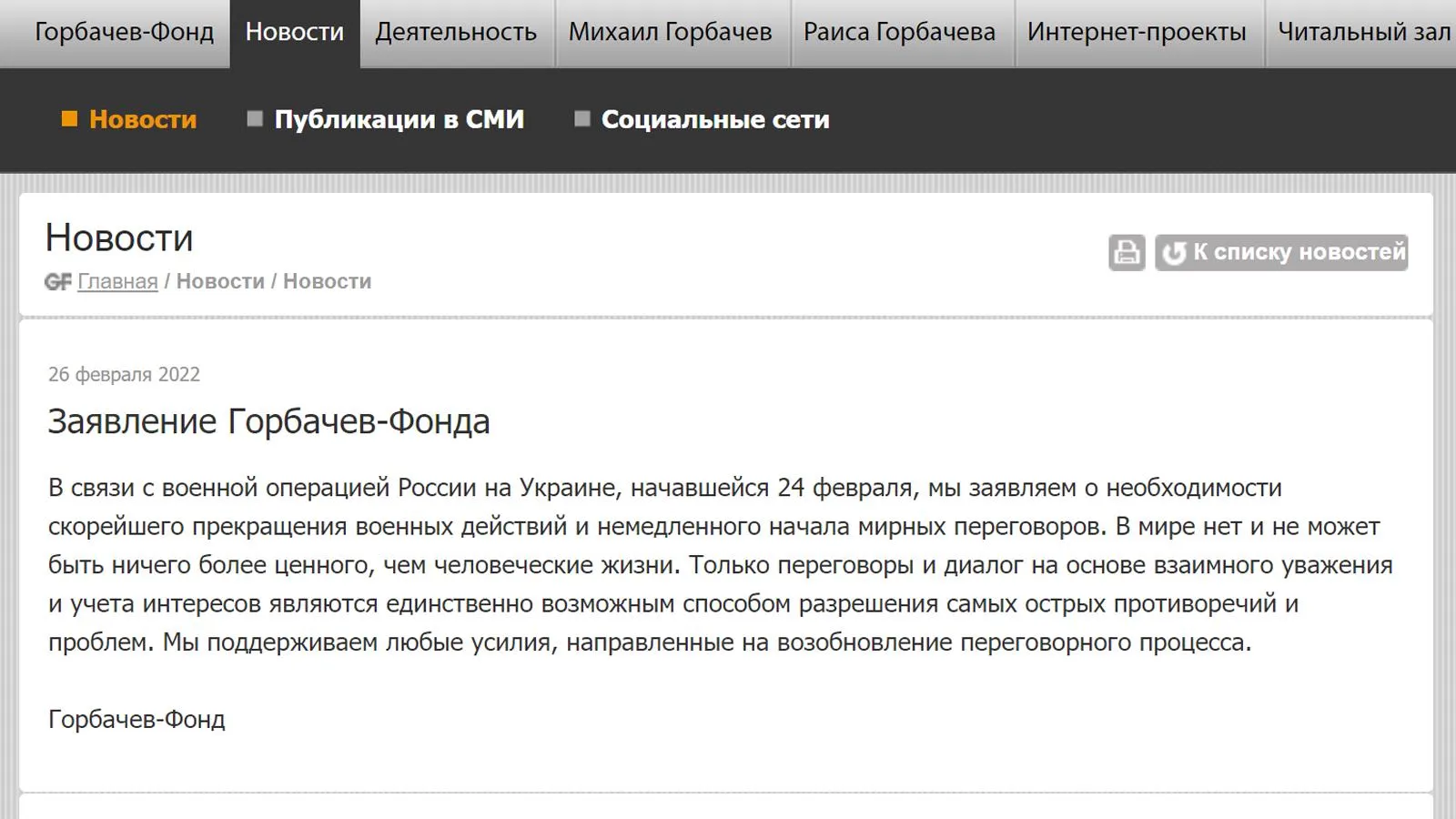Image resolution: width=1456 pixels, height=819 pixels.
Task: Return via К списку новостей button
Action: pos(1282,252)
